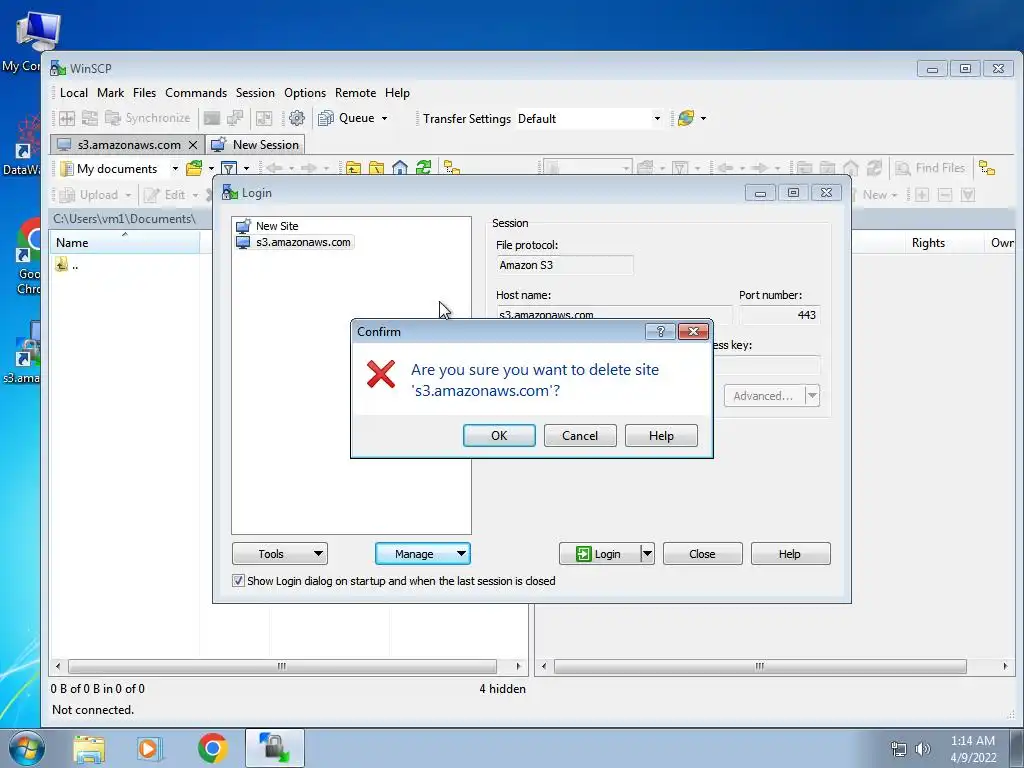Expand the Manage button dropdown in Login

point(461,554)
